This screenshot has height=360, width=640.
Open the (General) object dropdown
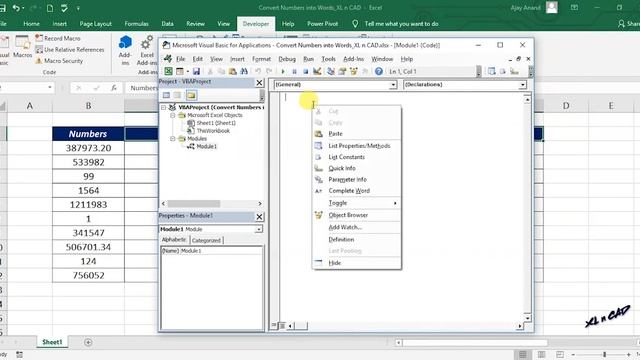coord(393,84)
